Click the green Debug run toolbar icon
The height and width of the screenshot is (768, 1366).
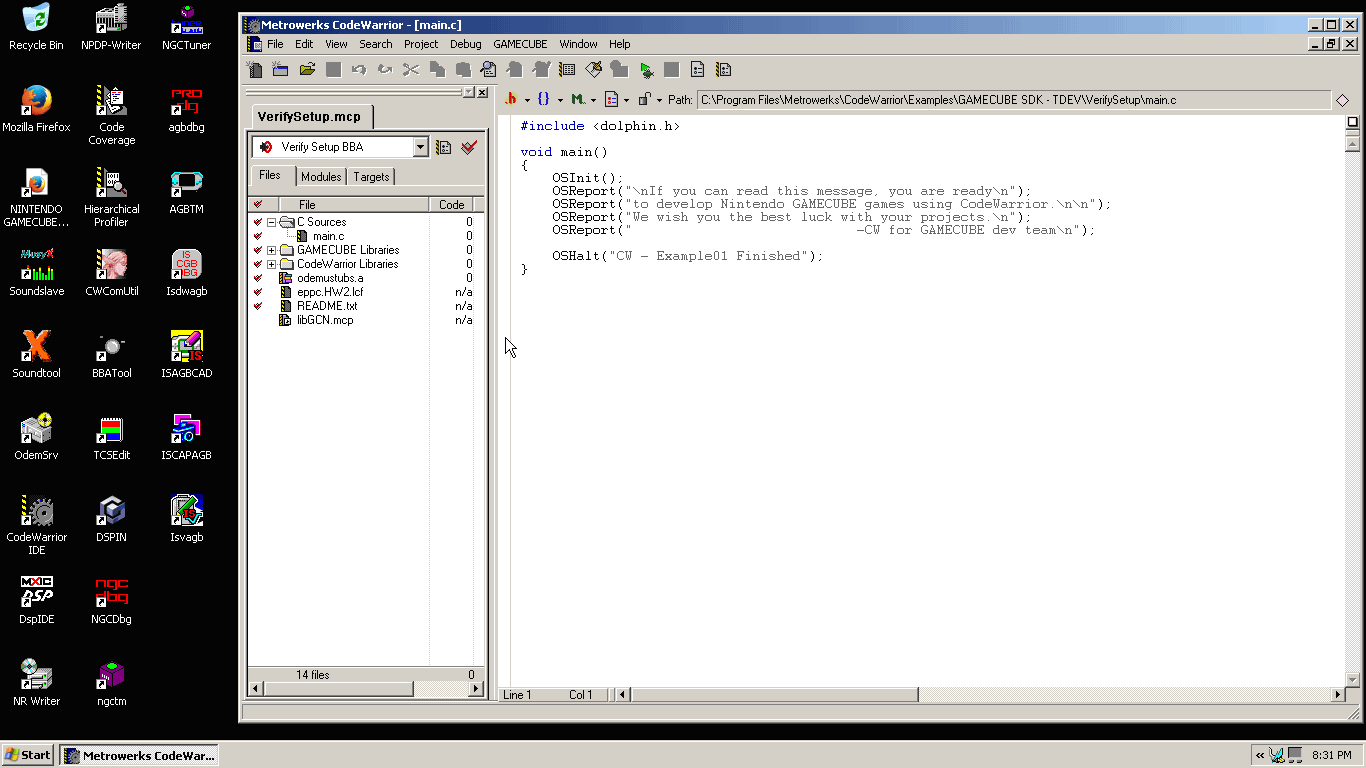(646, 70)
